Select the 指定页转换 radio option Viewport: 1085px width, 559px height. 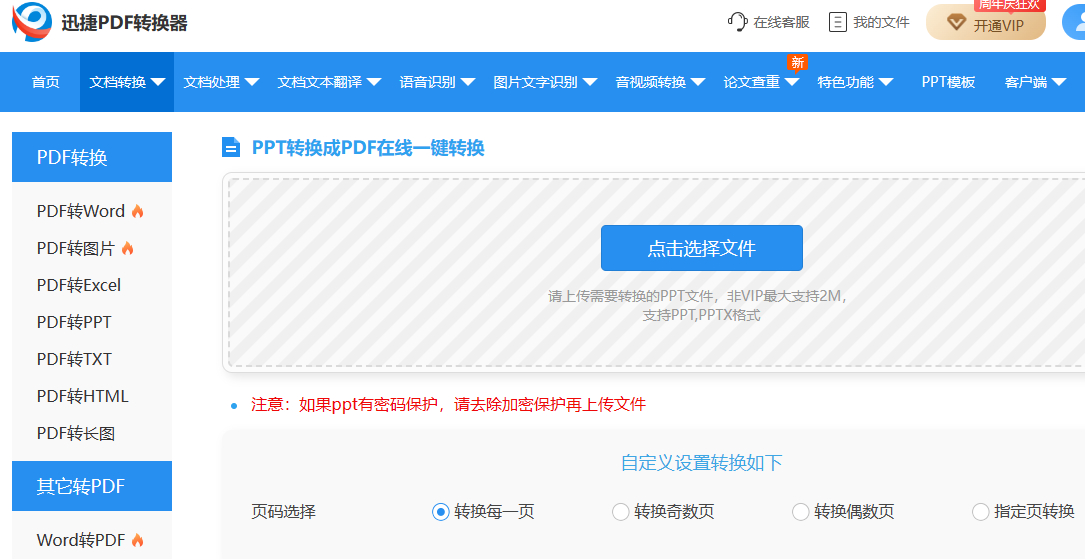[981, 512]
